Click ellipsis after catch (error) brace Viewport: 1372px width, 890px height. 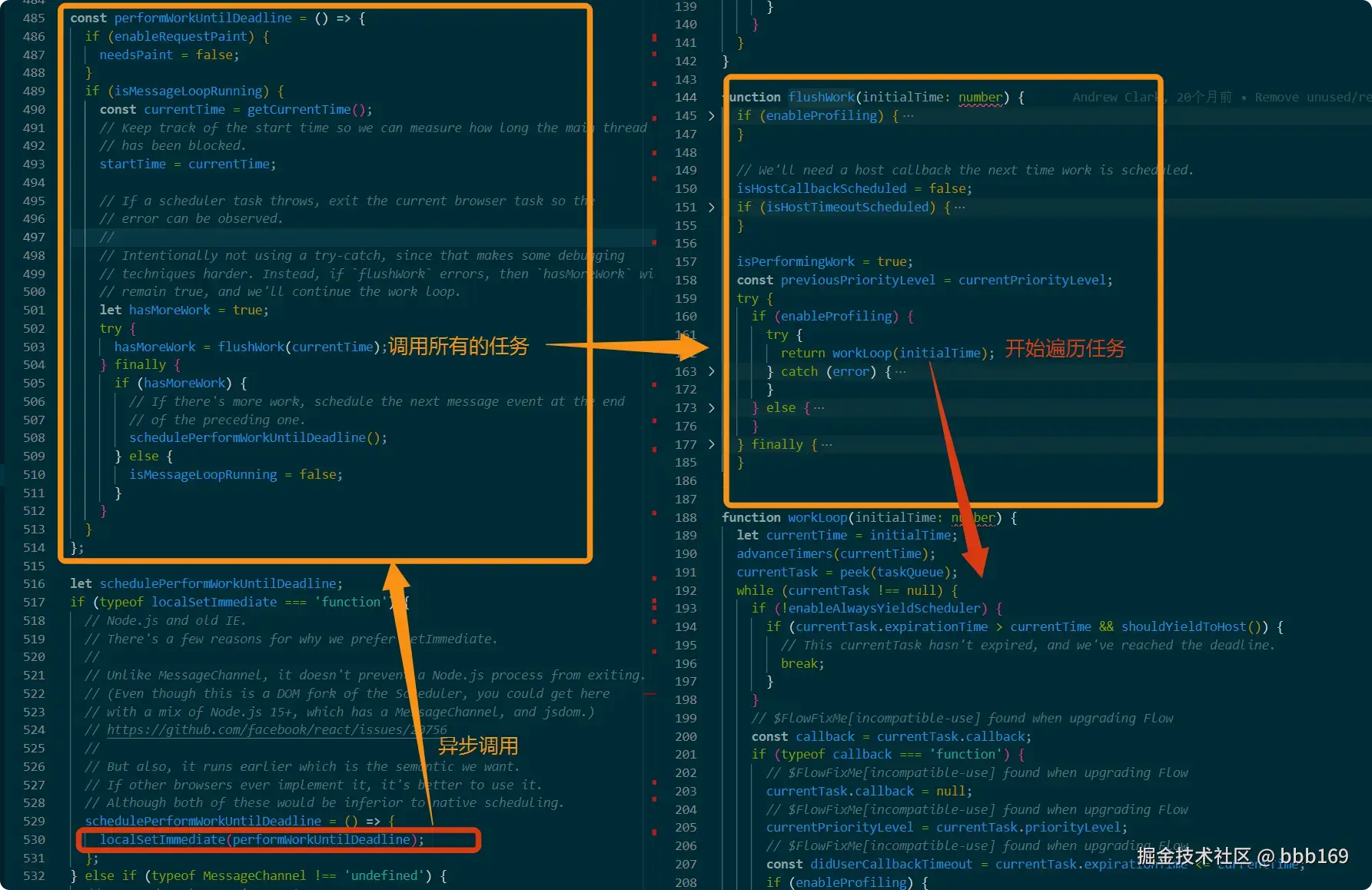click(901, 372)
